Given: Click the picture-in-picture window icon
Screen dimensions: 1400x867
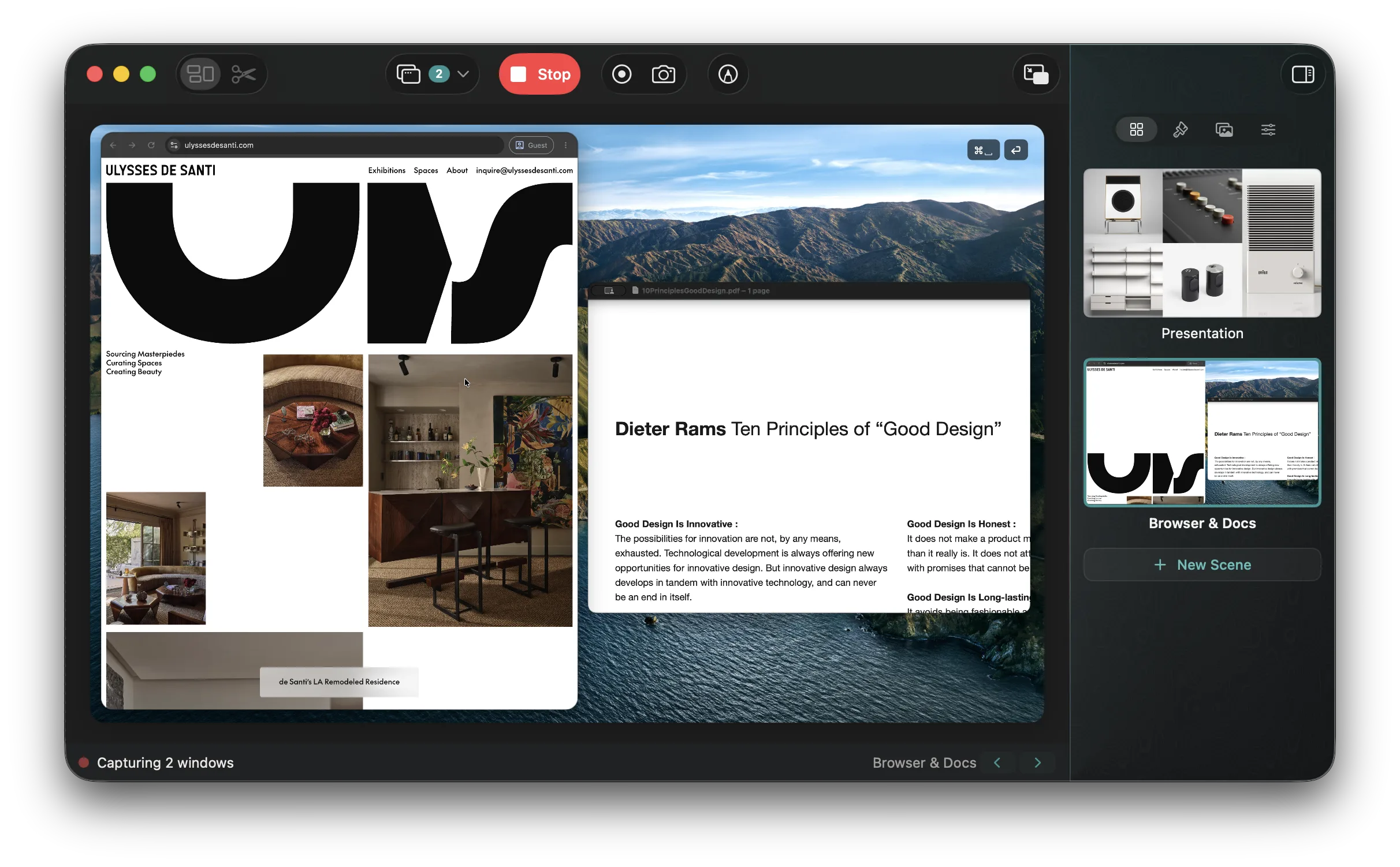Looking at the screenshot, I should click(1037, 74).
